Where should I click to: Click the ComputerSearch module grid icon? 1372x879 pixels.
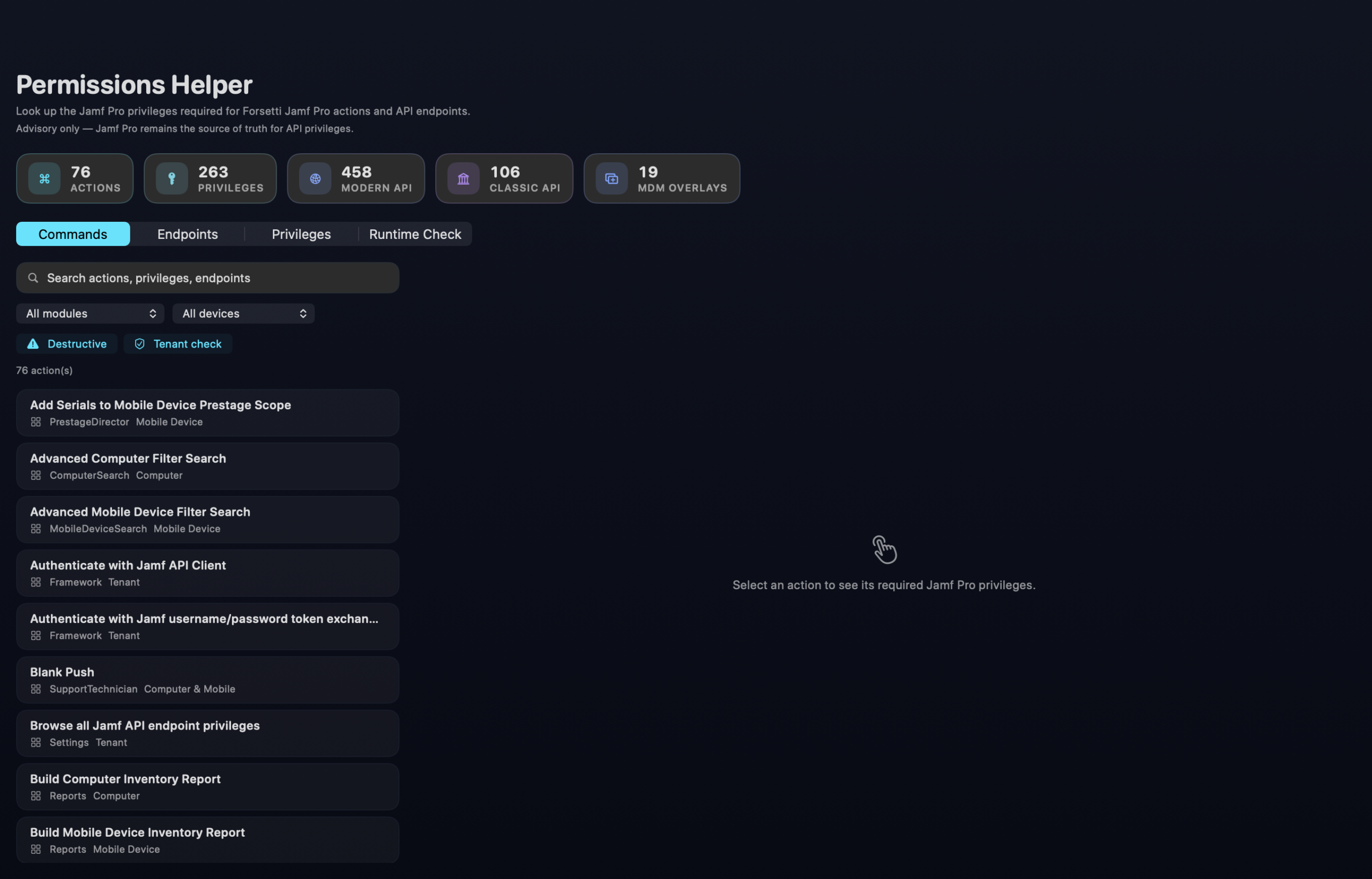click(36, 476)
